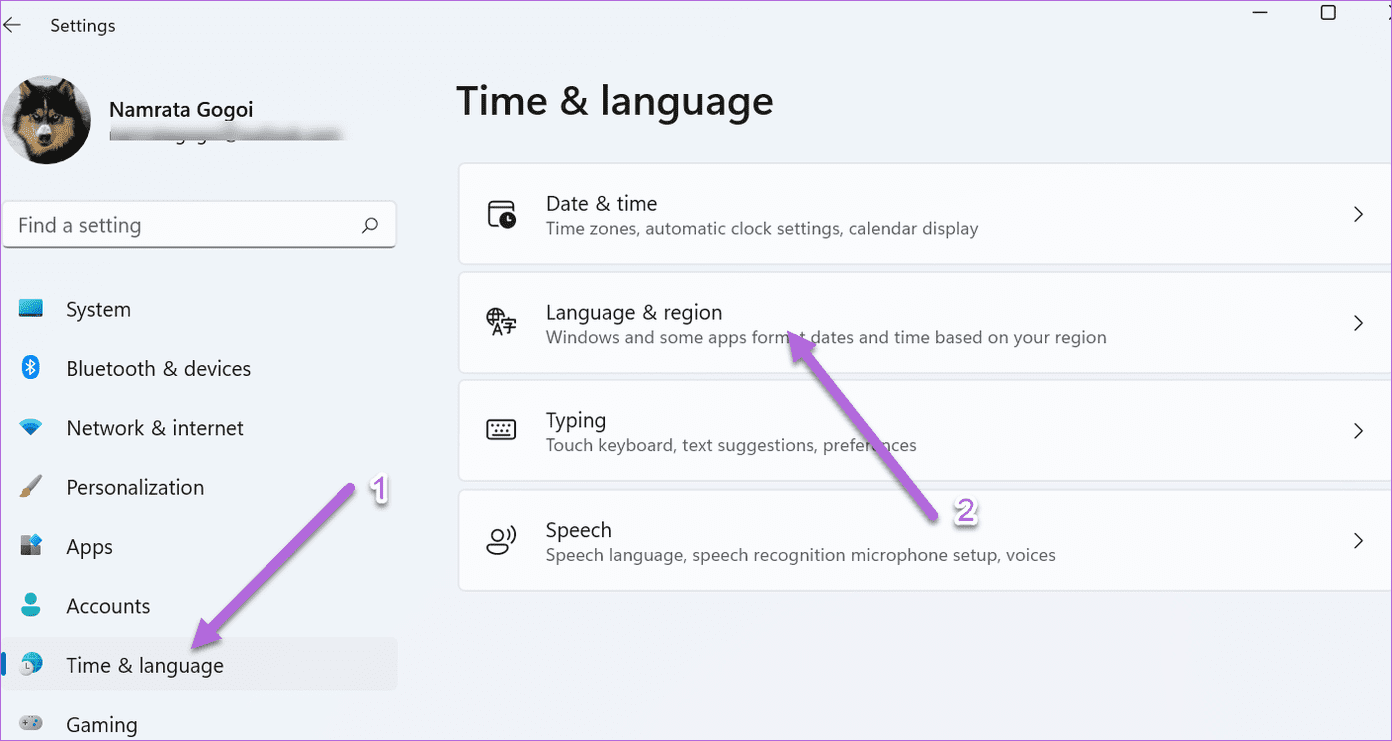The width and height of the screenshot is (1392, 741).
Task: Click the Find a setting search box
Action: pyautogui.click(x=200, y=225)
